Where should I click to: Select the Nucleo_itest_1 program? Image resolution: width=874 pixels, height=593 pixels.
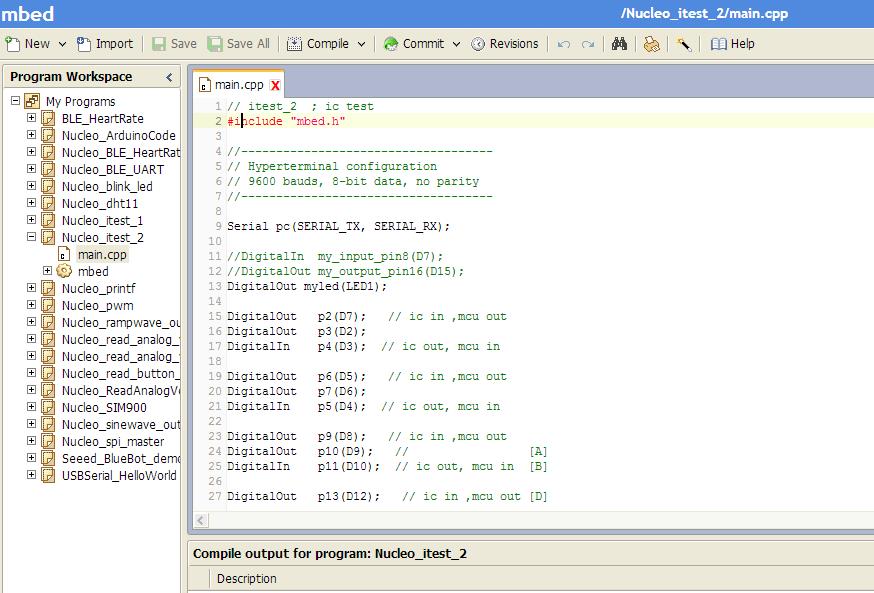pyautogui.click(x=103, y=221)
